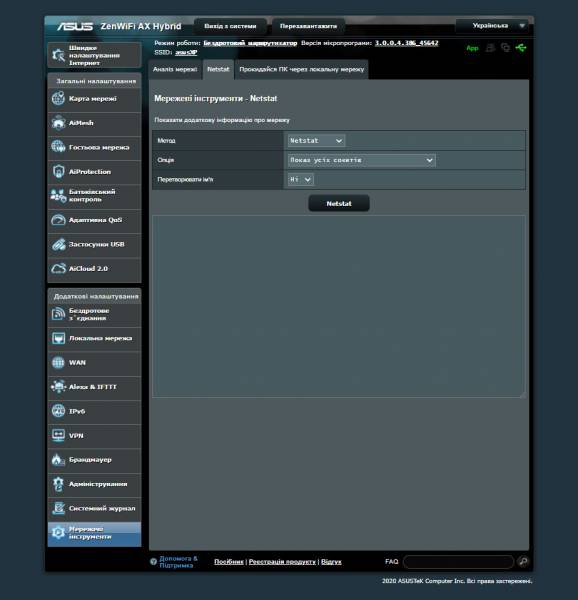This screenshot has height=600, width=578.
Task: Open the Wake on LAN tab
Action: click(x=301, y=69)
